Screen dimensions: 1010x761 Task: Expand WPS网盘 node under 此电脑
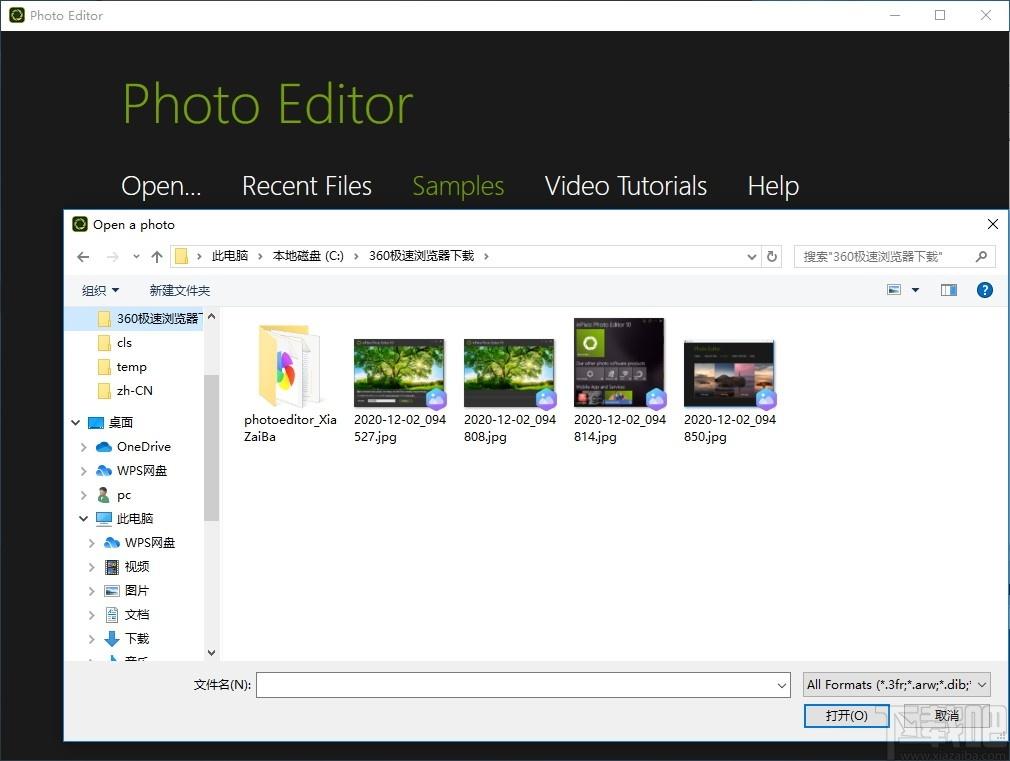(x=91, y=543)
